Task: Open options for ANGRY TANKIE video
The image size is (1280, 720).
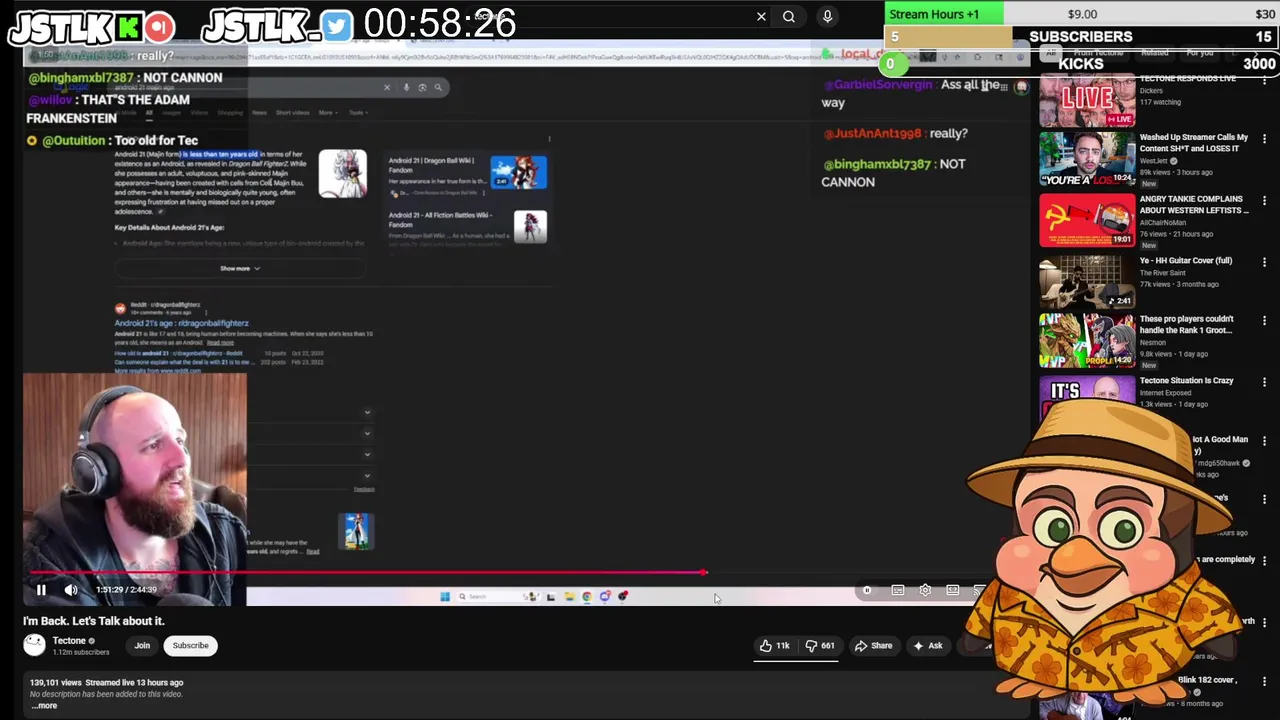Action: click(1264, 202)
